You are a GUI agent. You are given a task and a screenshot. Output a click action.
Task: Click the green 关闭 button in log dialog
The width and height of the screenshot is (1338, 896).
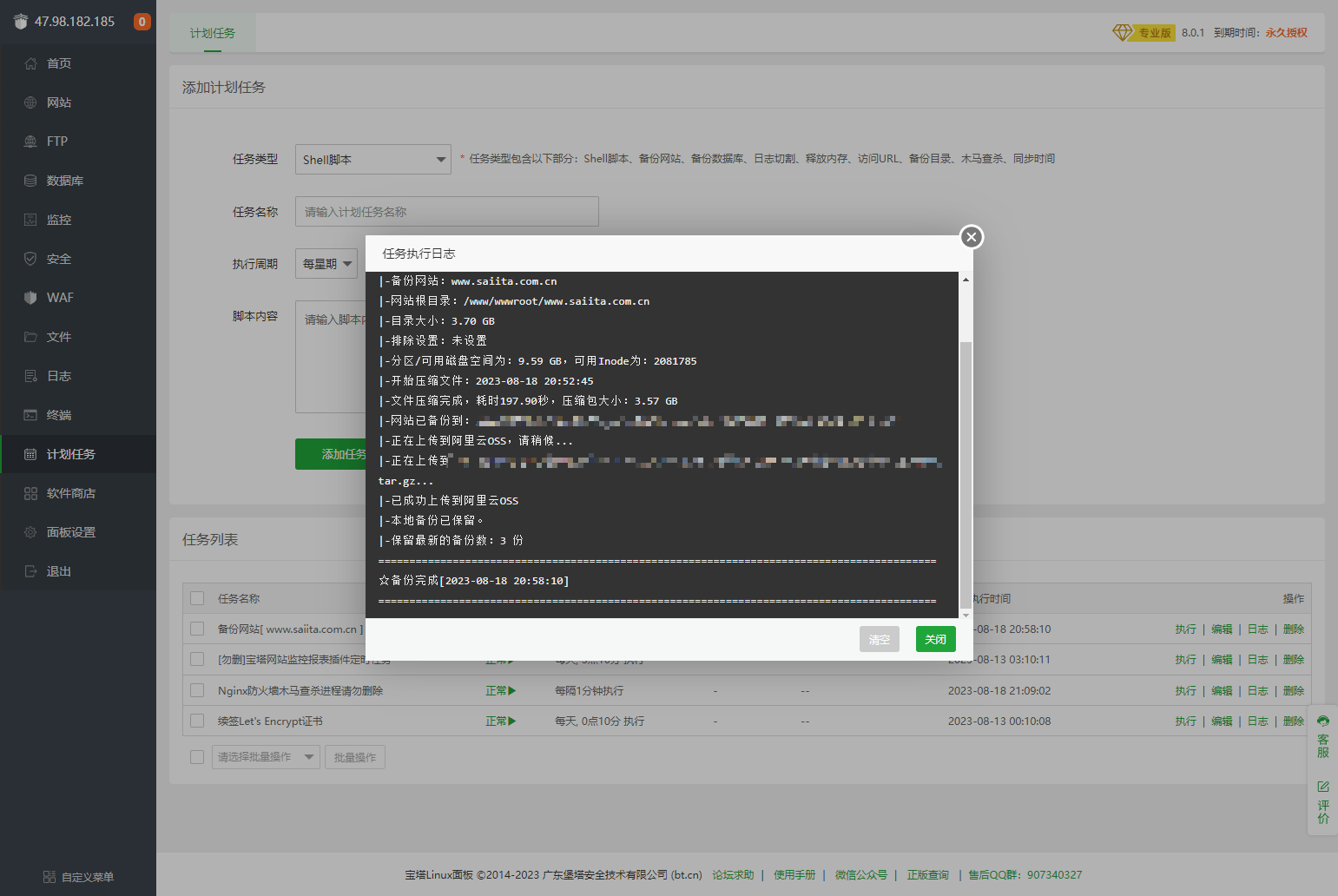(935, 639)
